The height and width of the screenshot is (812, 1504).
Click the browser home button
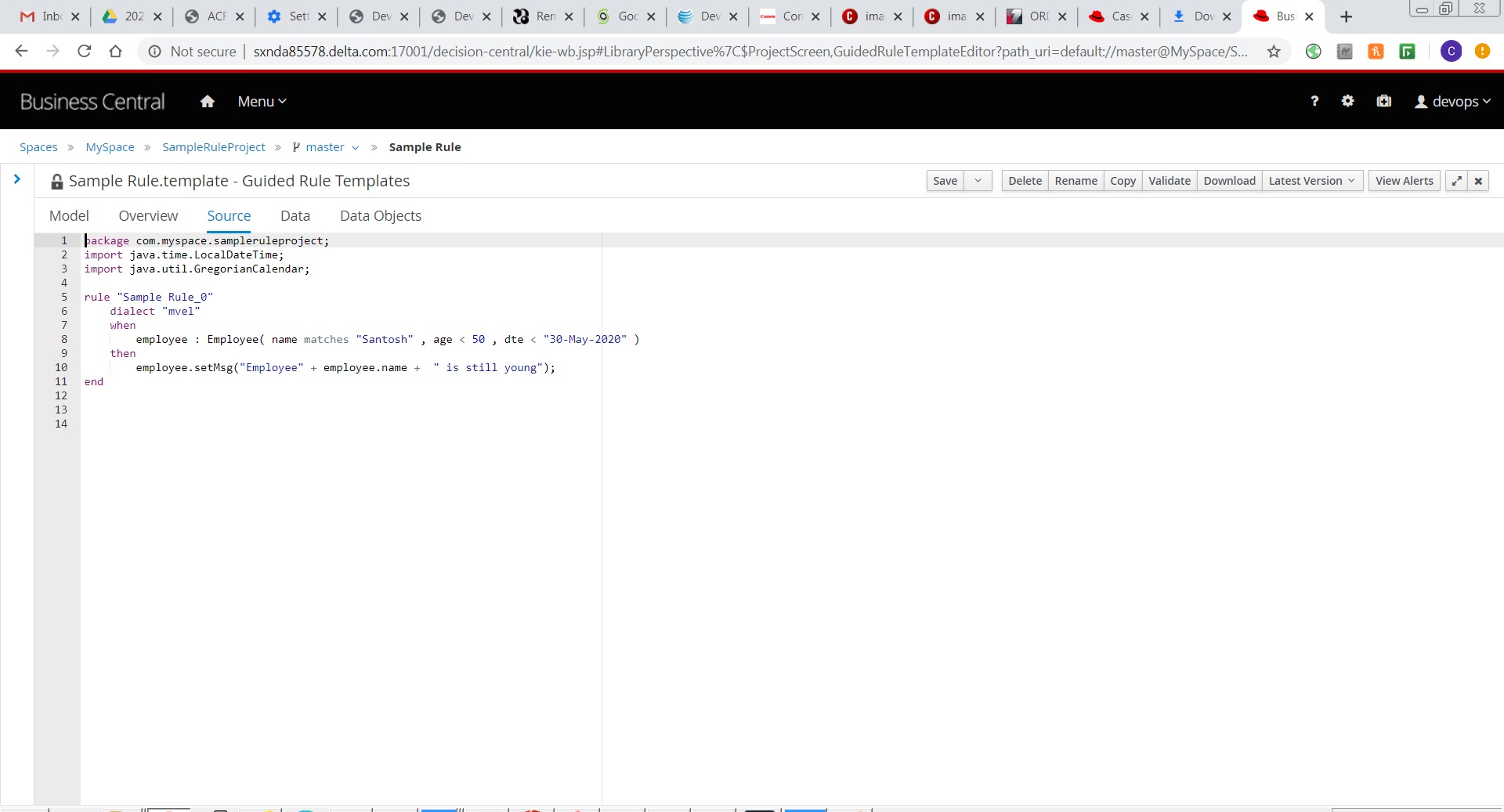coord(115,51)
